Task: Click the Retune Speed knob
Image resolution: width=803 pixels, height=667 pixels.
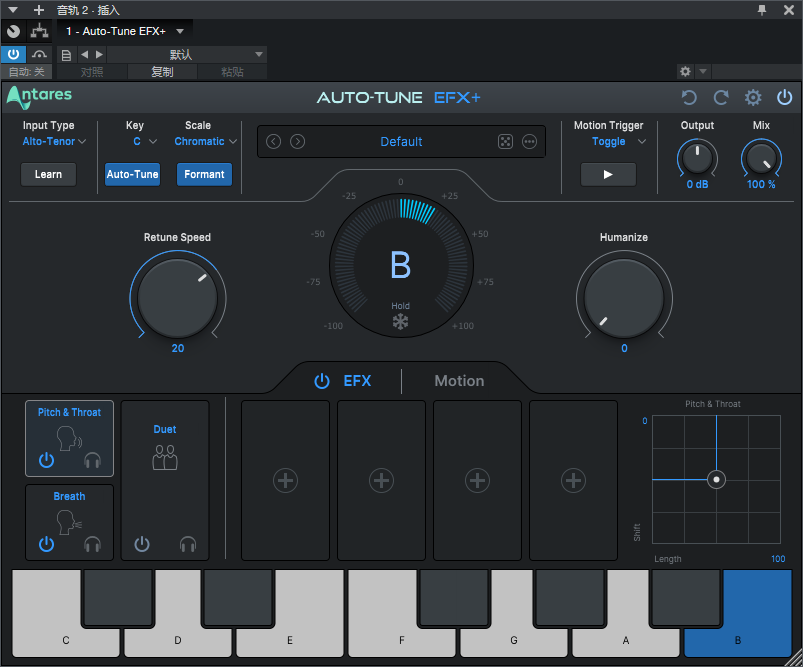Action: click(x=178, y=298)
